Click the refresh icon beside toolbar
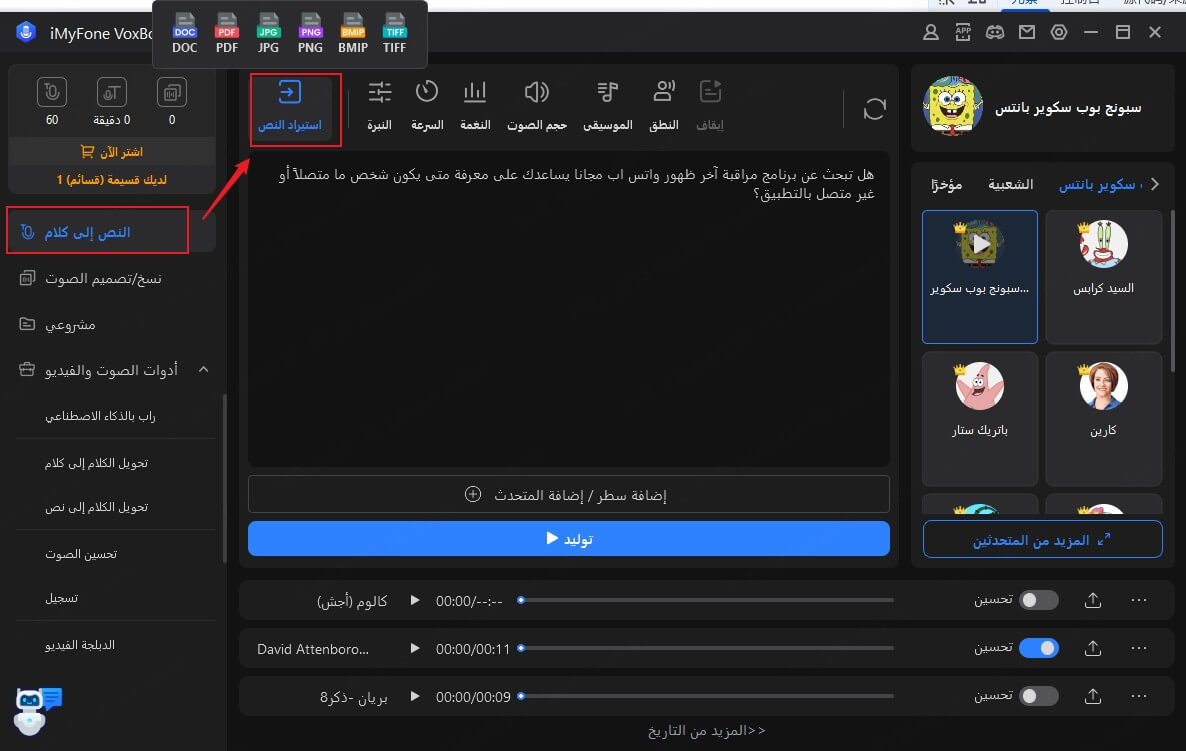Image resolution: width=1186 pixels, height=751 pixels. [x=874, y=110]
